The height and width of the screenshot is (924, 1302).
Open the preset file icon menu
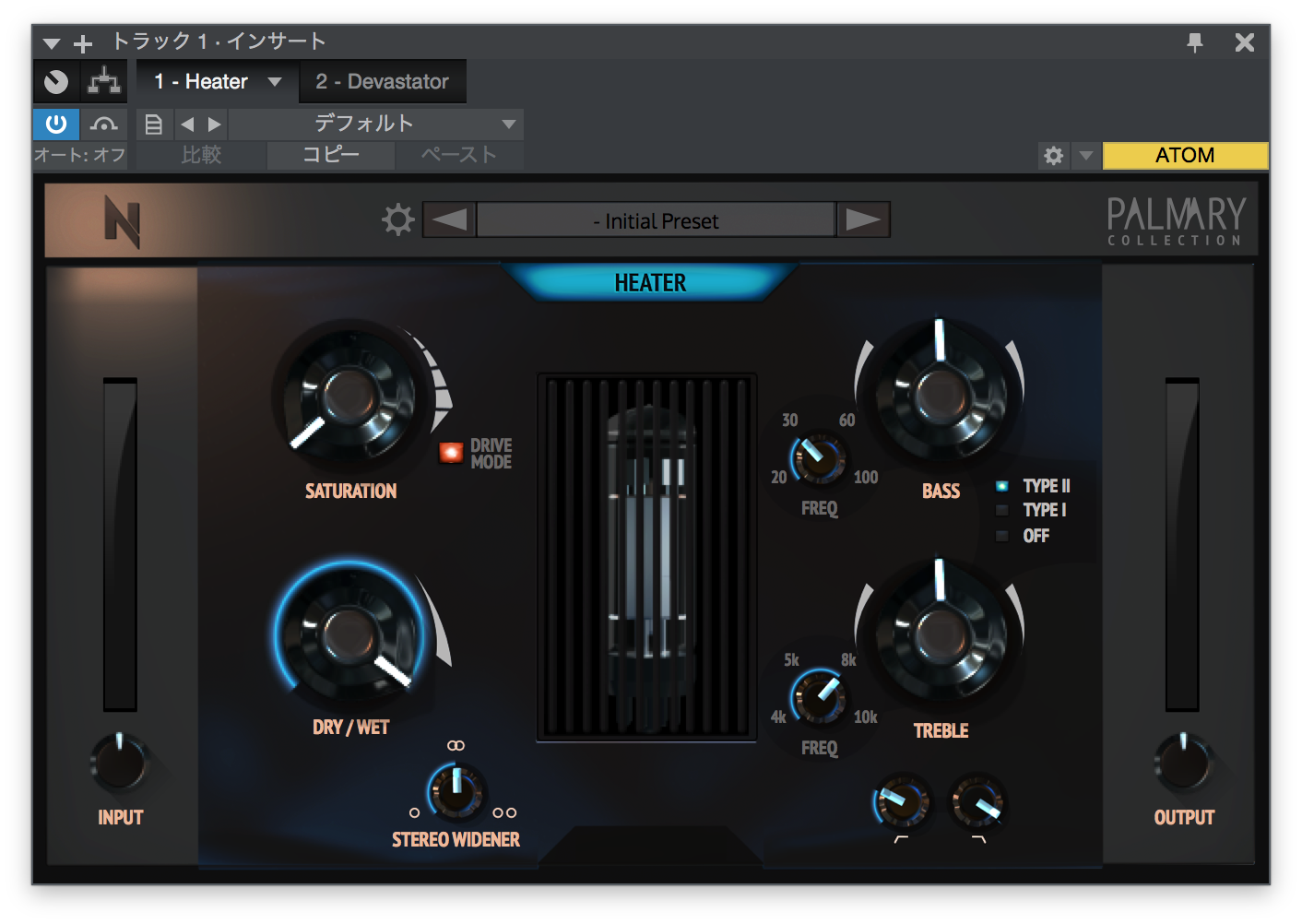point(154,124)
